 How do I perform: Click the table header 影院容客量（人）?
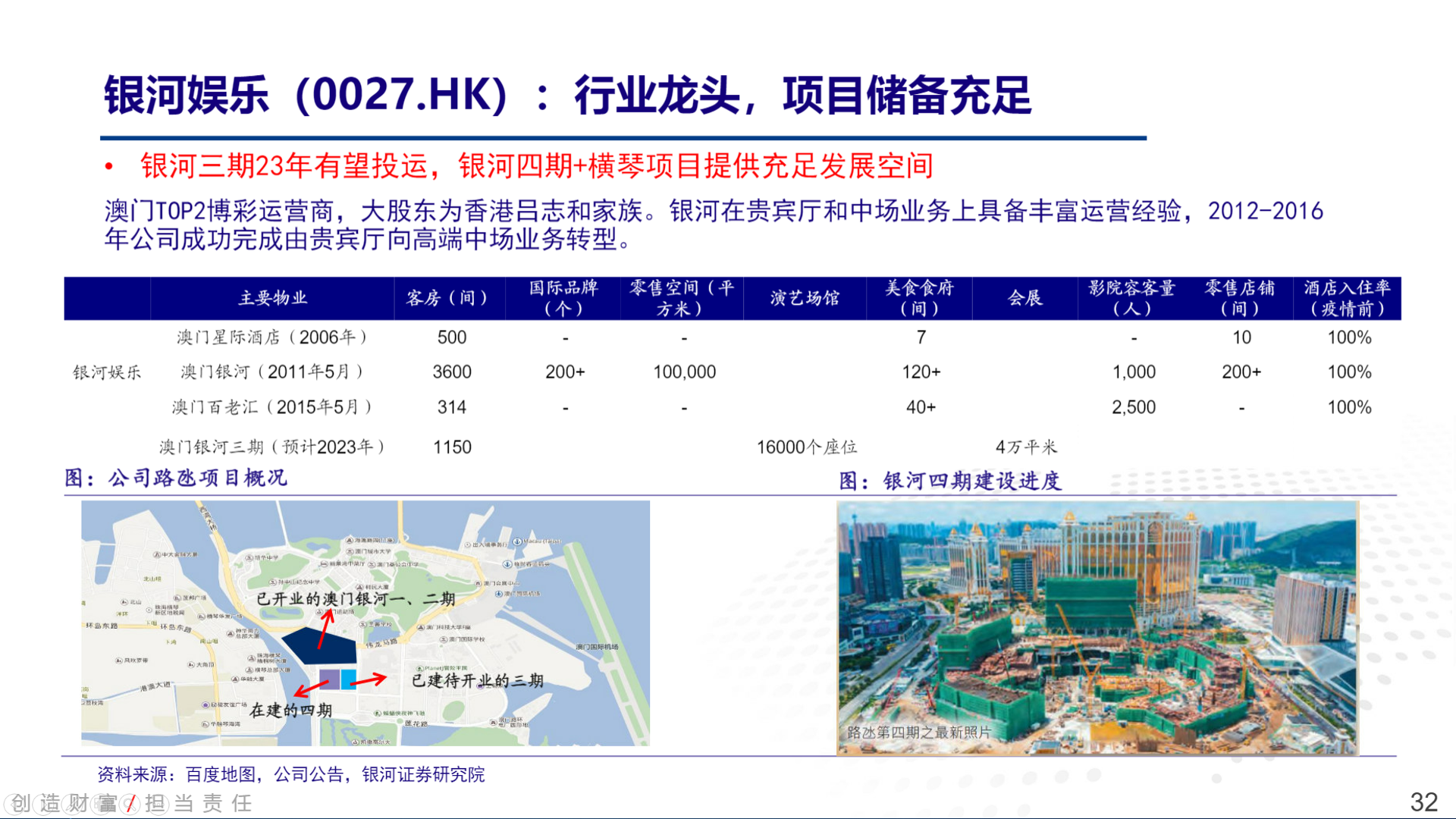click(x=1132, y=298)
